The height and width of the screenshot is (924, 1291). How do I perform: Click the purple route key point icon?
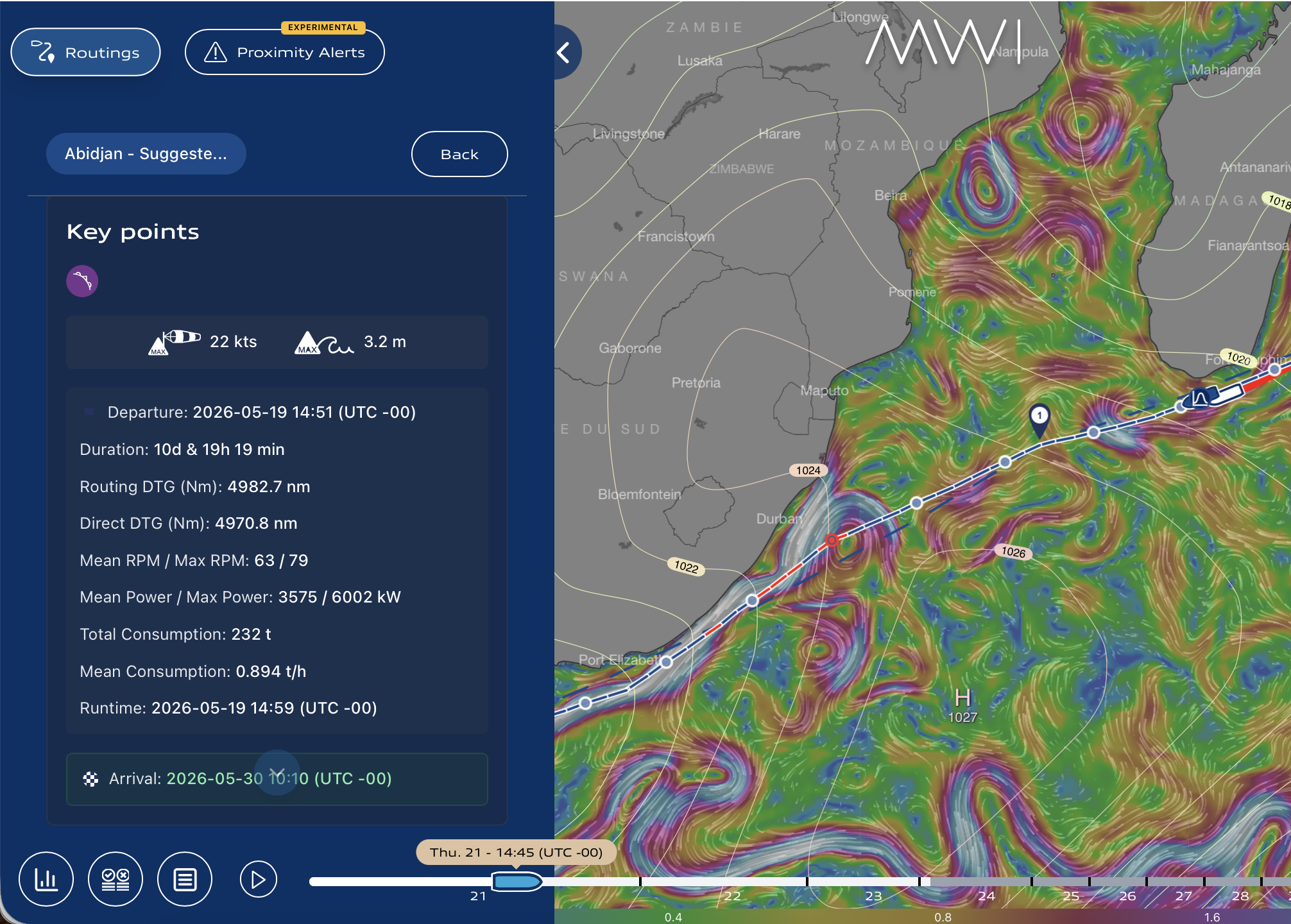[x=82, y=281]
